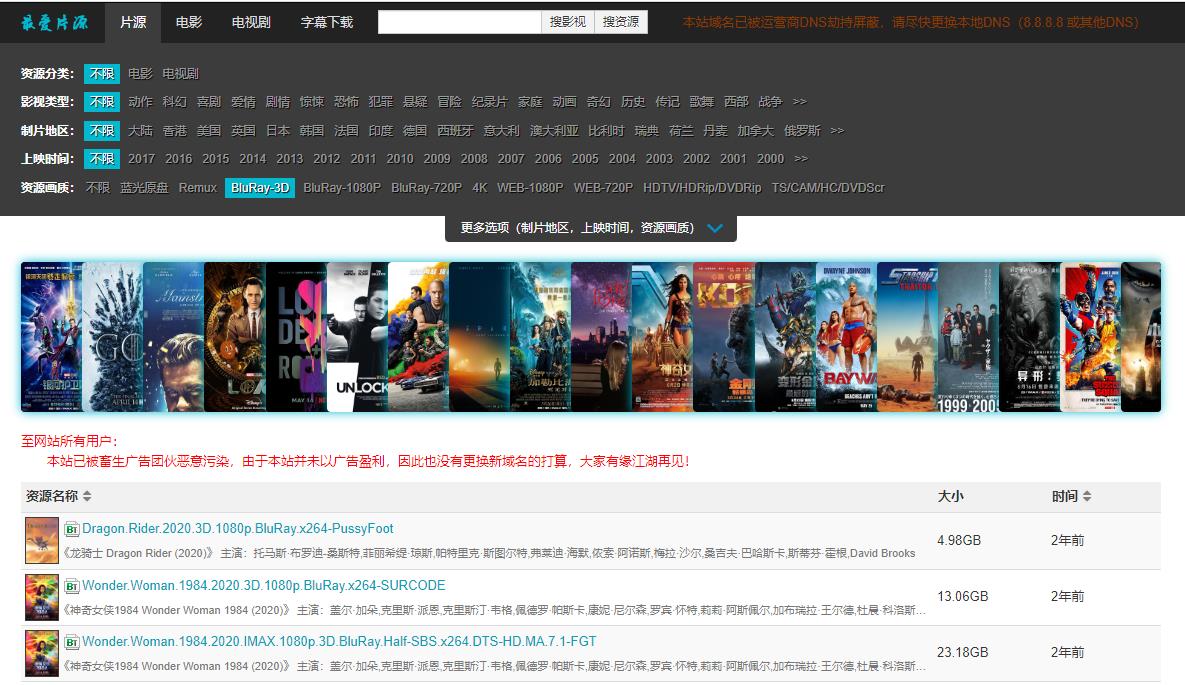Open the Dragon Rider poster thumbnail in the list
The image size is (1185, 685).
point(42,541)
